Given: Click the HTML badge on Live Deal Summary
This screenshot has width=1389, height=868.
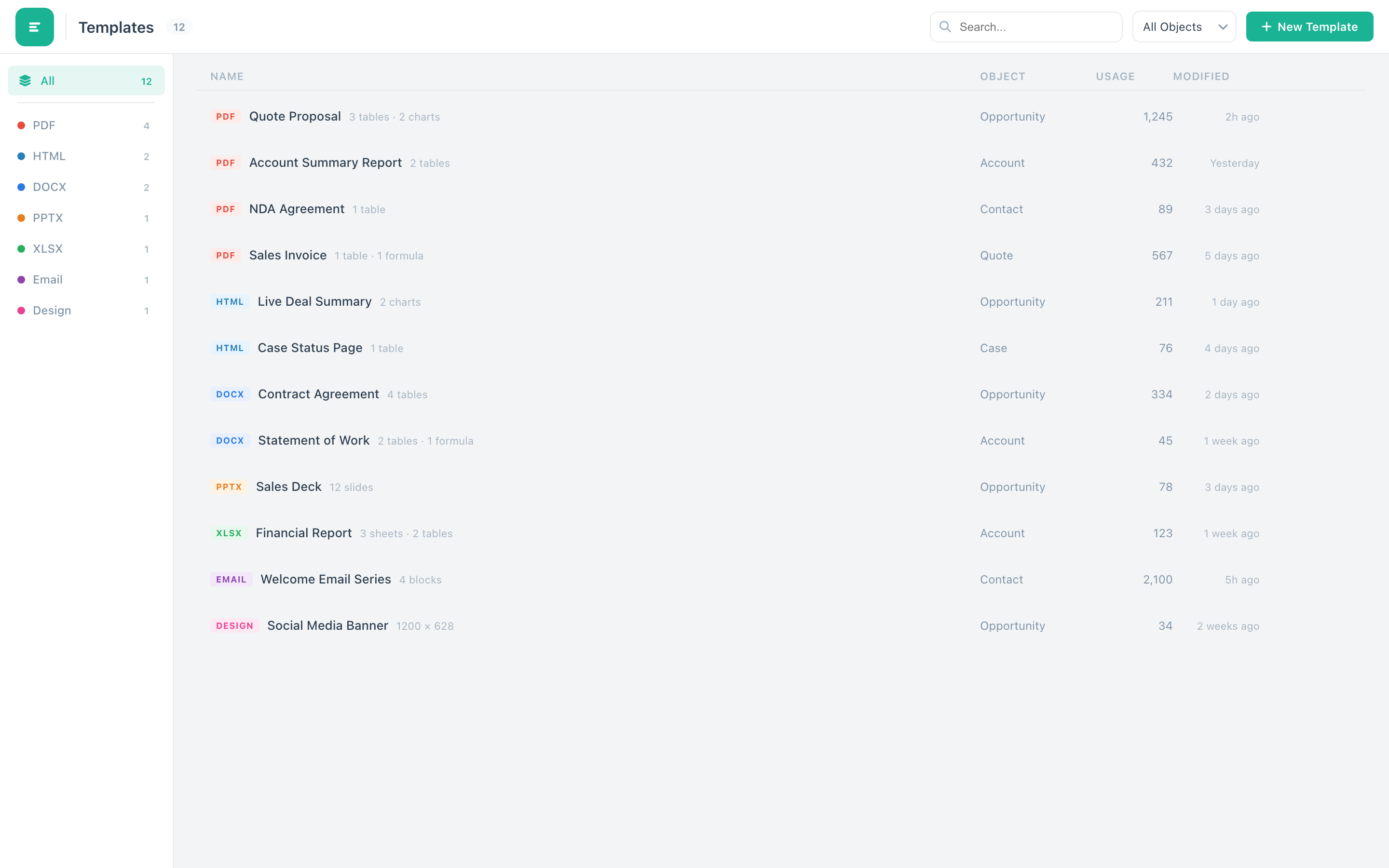Looking at the screenshot, I should click(x=230, y=301).
